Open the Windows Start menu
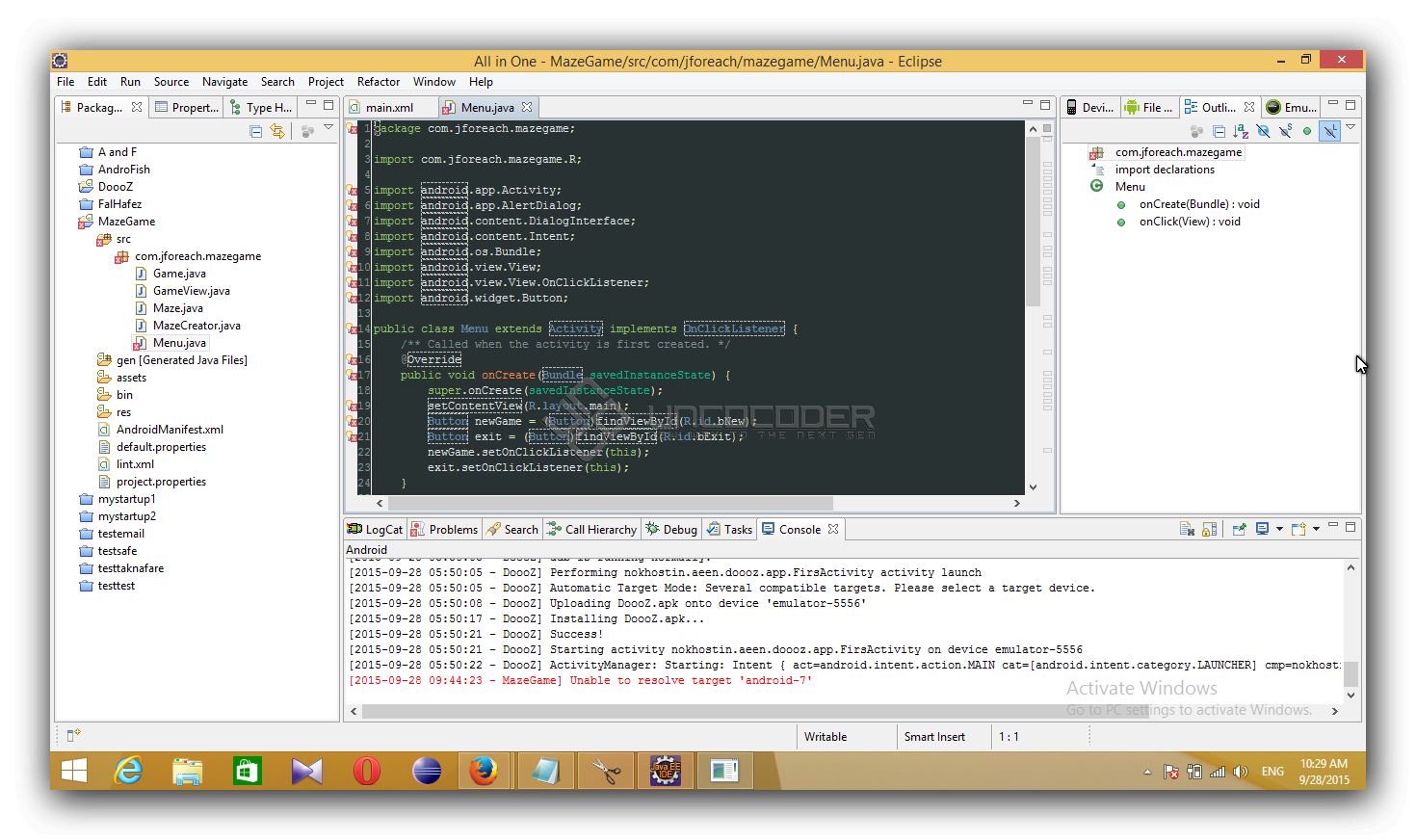This screenshot has height=840, width=1416. [74, 771]
